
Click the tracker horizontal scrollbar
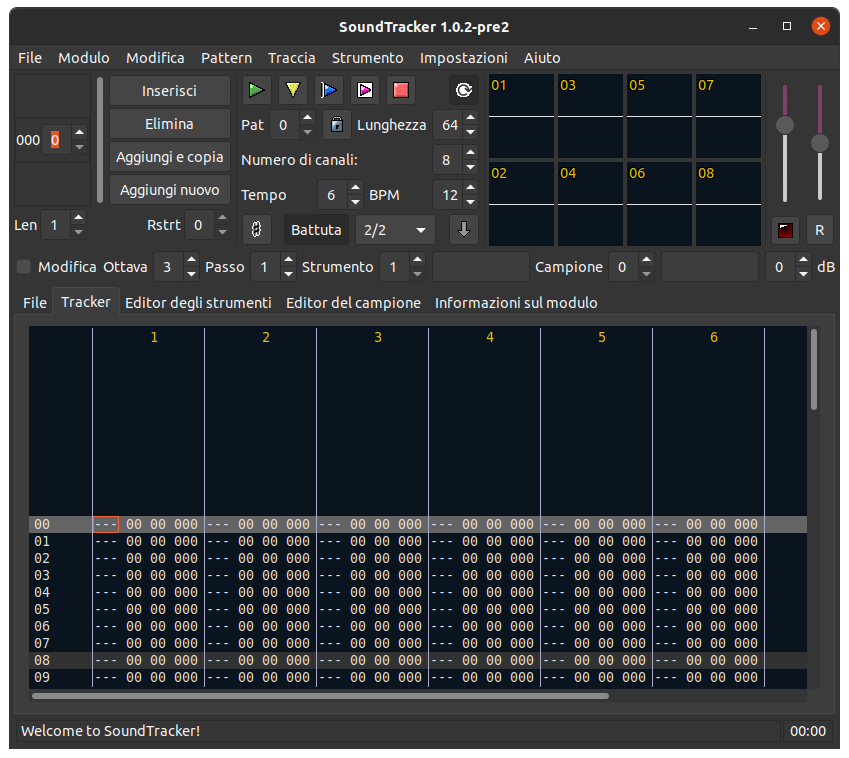[x=320, y=696]
